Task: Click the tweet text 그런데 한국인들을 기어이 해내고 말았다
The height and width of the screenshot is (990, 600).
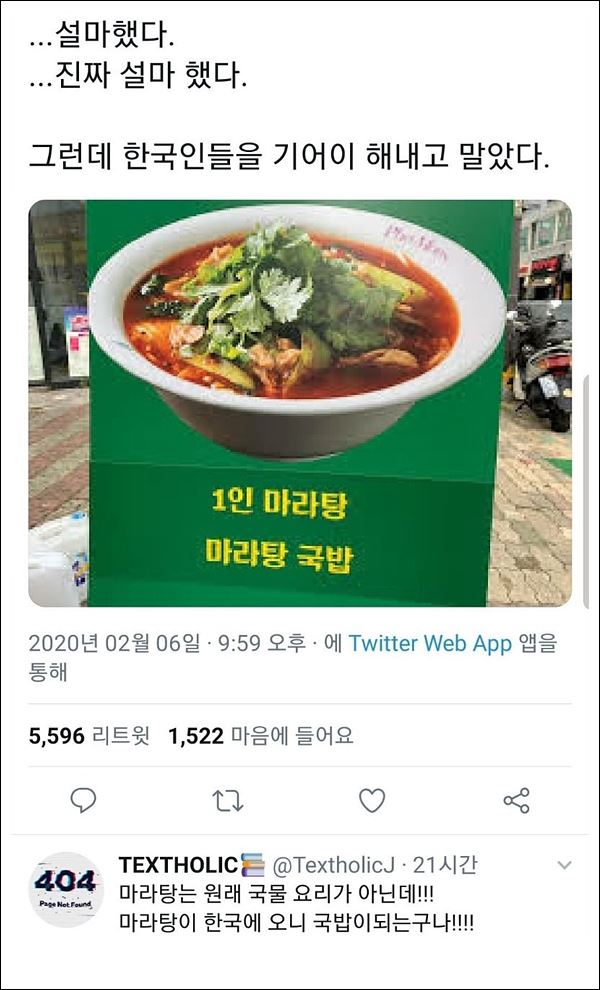Action: (x=289, y=157)
